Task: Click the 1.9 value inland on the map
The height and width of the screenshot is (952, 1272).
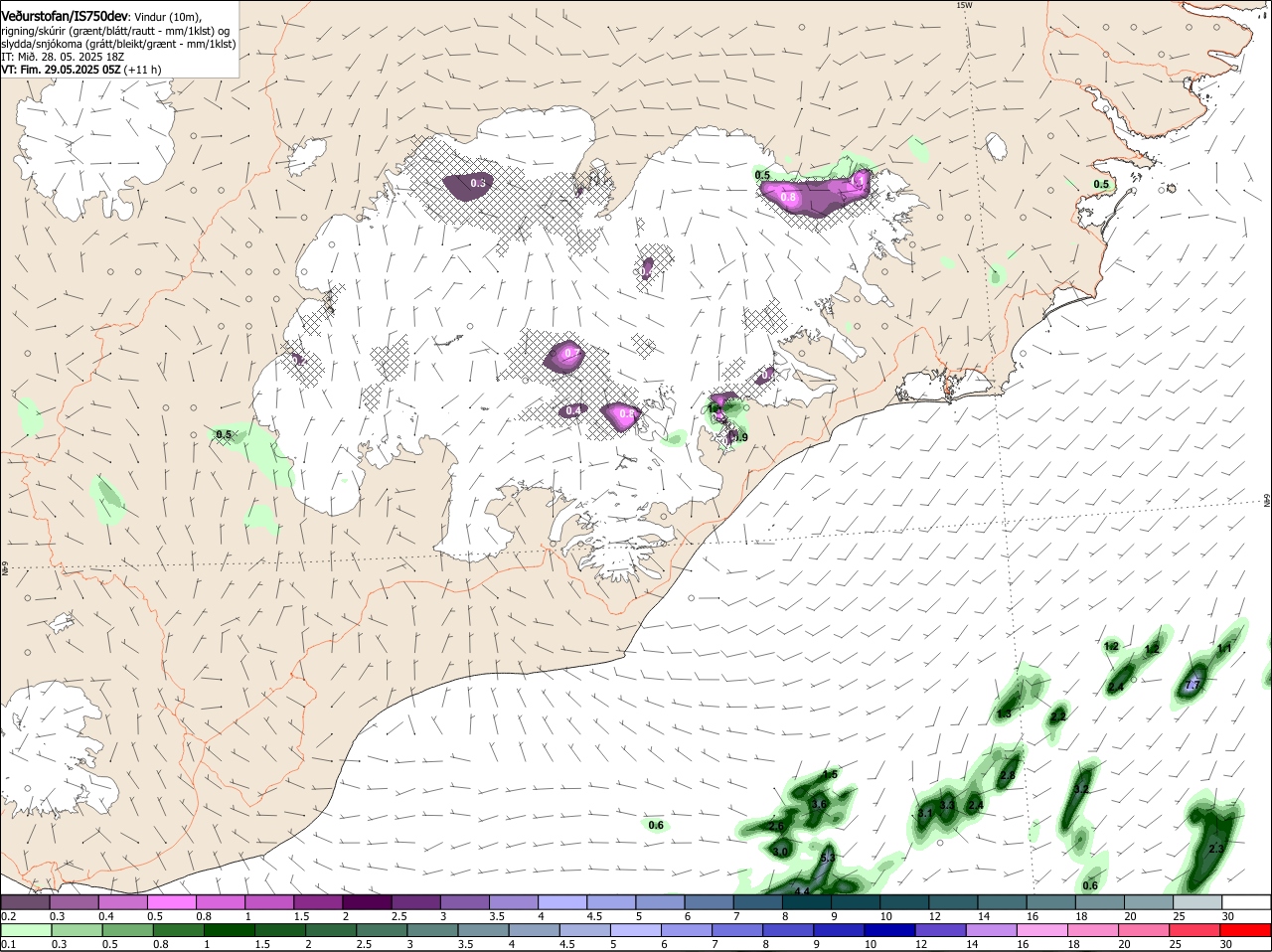Action: (740, 437)
